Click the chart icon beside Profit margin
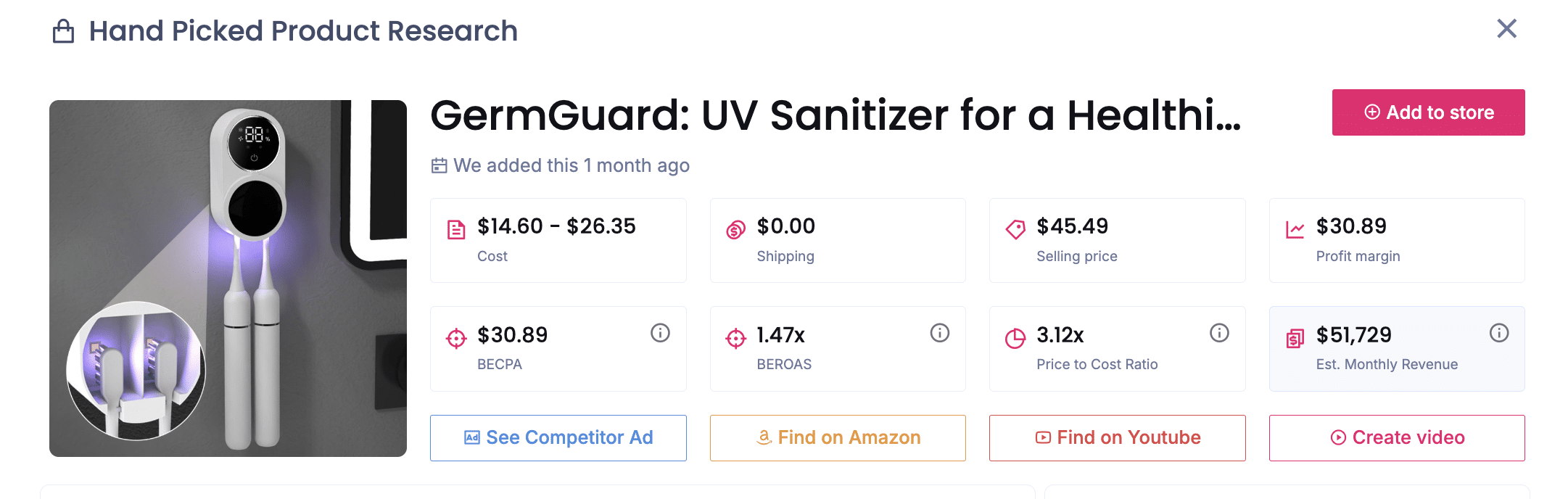The width and height of the screenshot is (1568, 499). click(x=1295, y=227)
